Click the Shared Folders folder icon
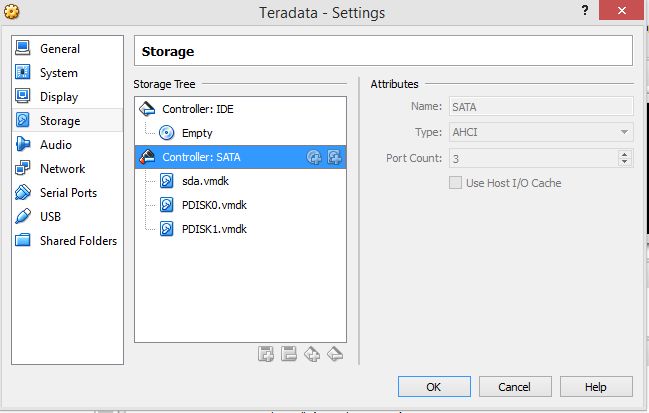This screenshot has width=649, height=413. [23, 240]
